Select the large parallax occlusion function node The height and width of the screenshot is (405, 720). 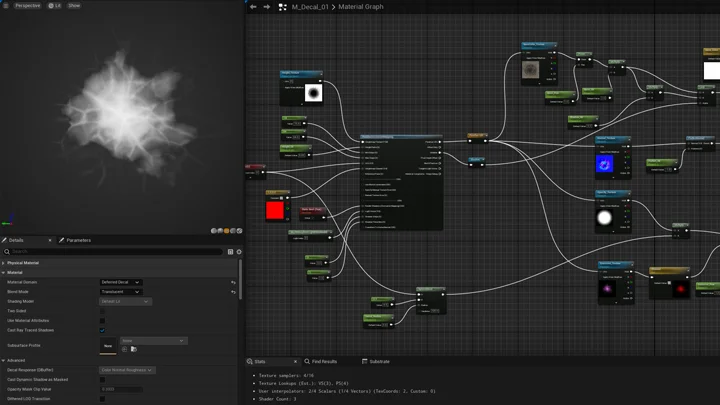[401, 182]
